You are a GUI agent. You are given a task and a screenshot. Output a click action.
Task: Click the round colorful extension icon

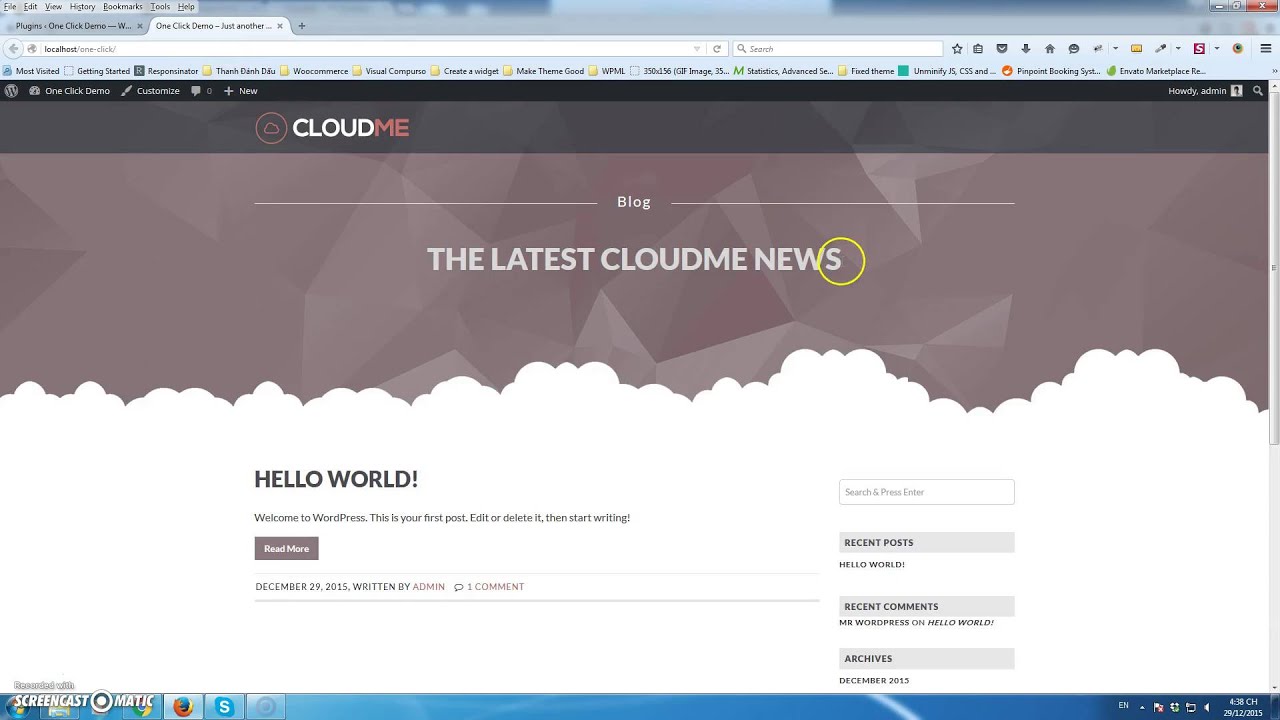(x=1238, y=48)
